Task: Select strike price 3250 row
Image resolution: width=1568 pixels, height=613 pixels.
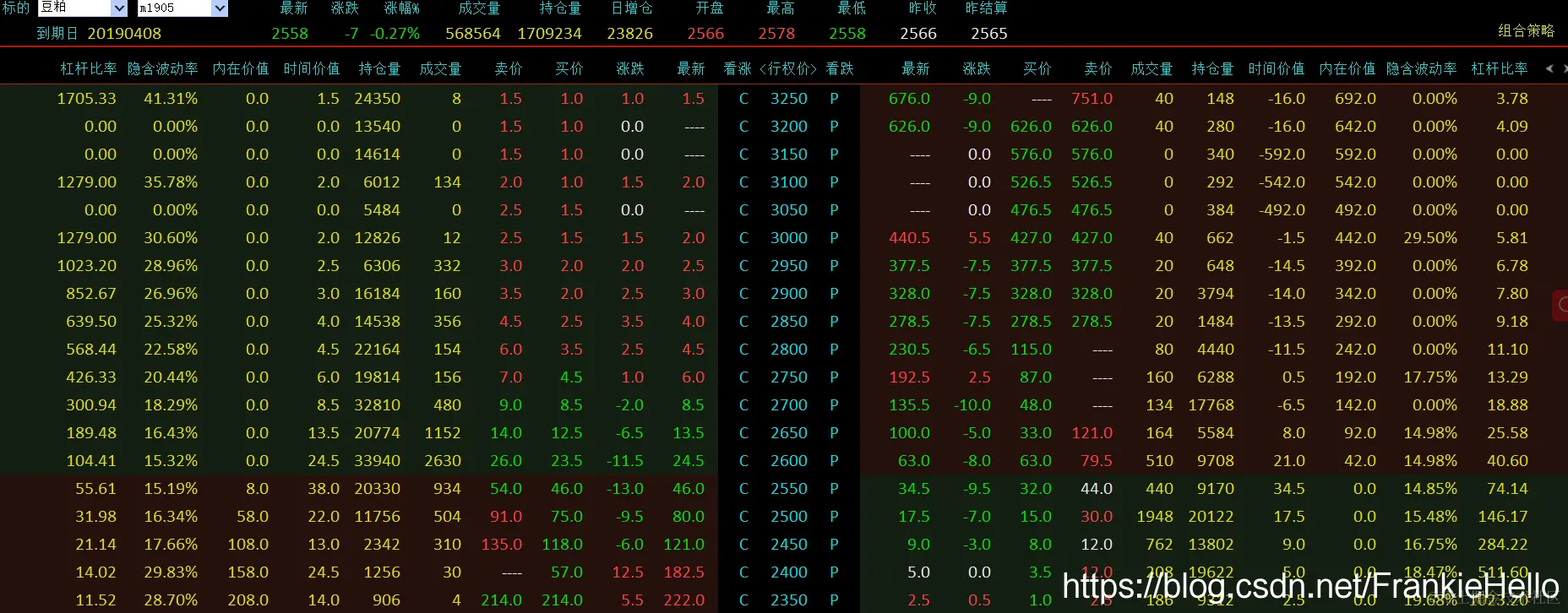Action: click(789, 99)
